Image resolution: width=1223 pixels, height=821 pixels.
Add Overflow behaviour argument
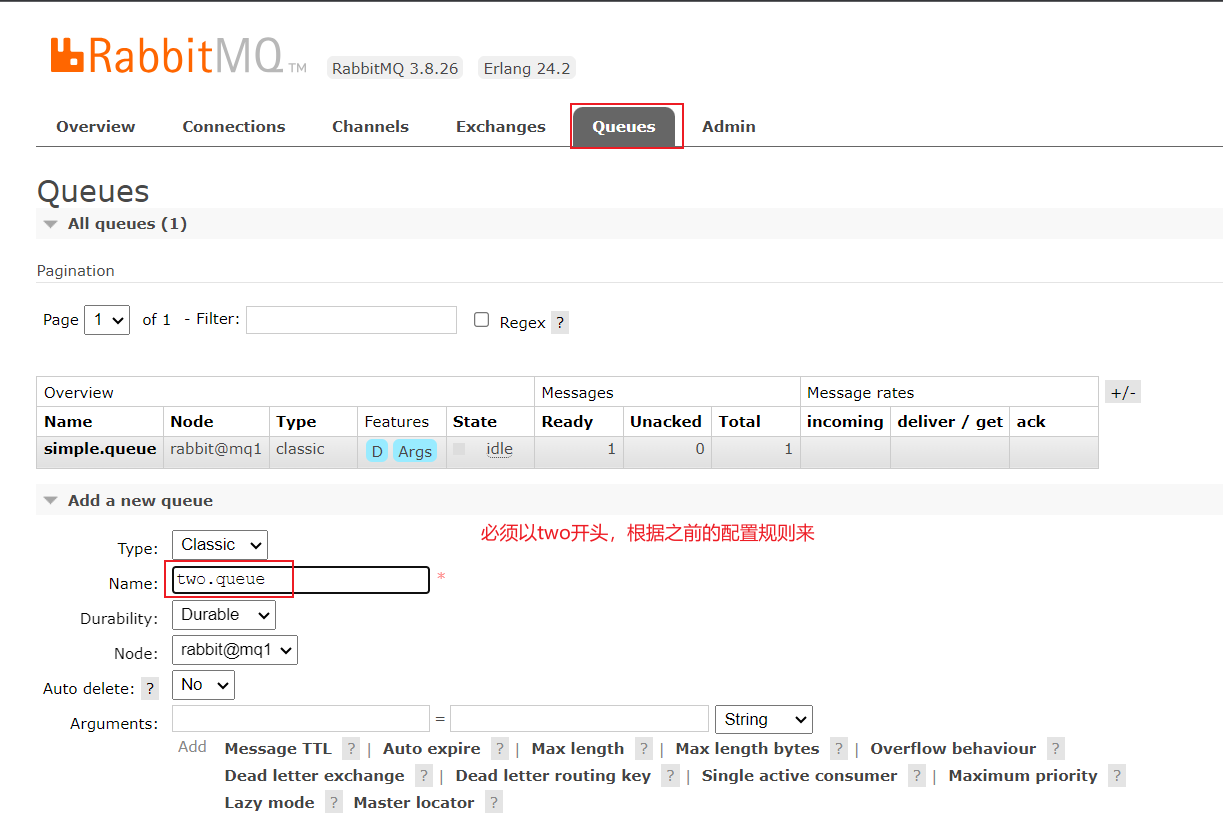click(x=954, y=749)
